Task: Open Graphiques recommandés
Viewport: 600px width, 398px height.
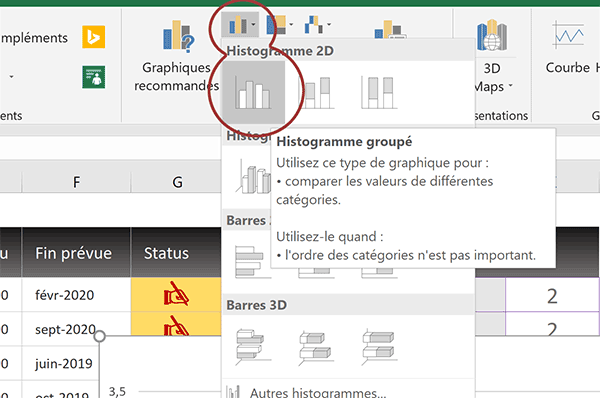Action: [x=176, y=55]
